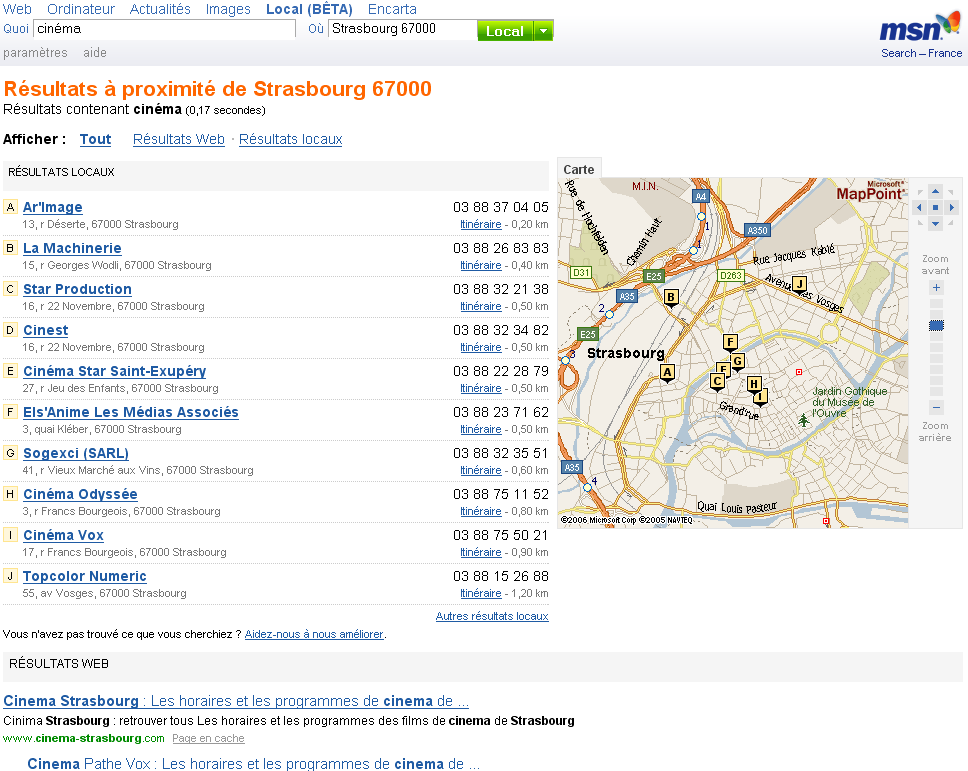This screenshot has width=968, height=771.
Task: Select map pin J on Avenue des Vosges
Action: [x=799, y=285]
